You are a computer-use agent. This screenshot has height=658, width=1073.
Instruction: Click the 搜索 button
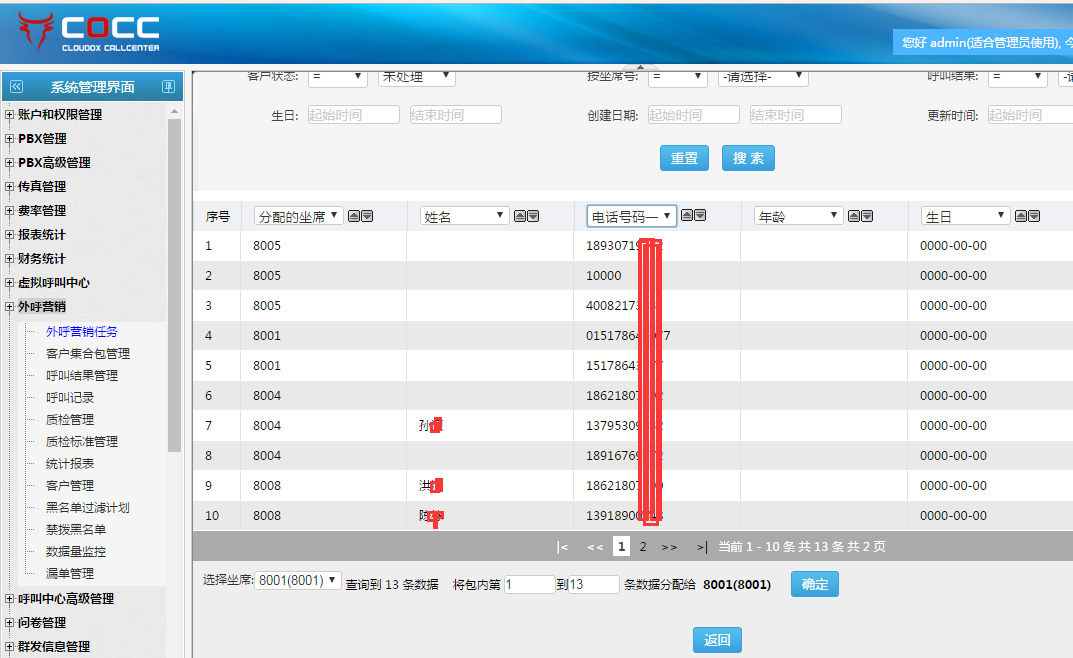(x=747, y=158)
